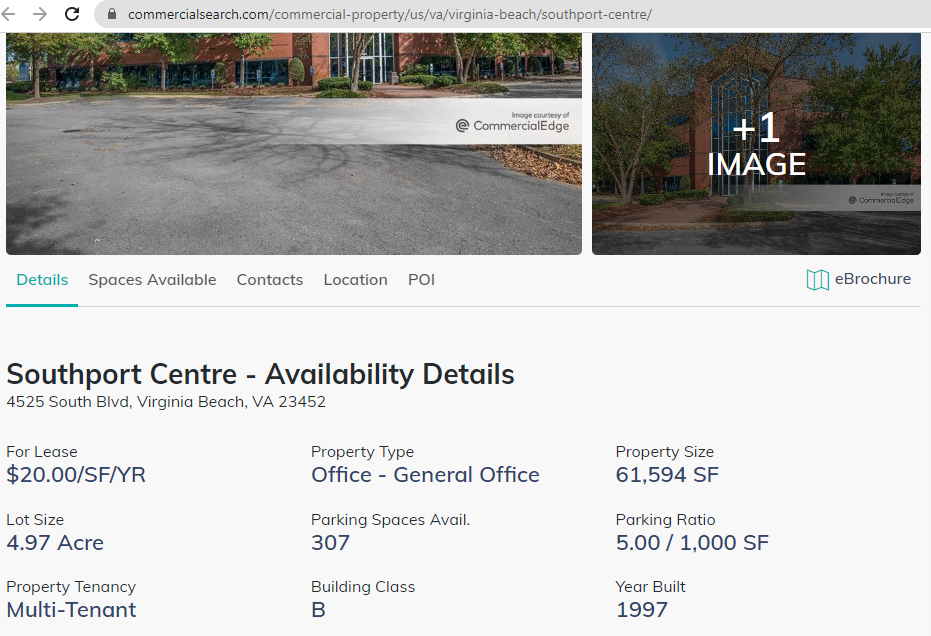Viewport: 931px width, 636px height.
Task: Go to the Contacts tab
Action: (x=270, y=280)
